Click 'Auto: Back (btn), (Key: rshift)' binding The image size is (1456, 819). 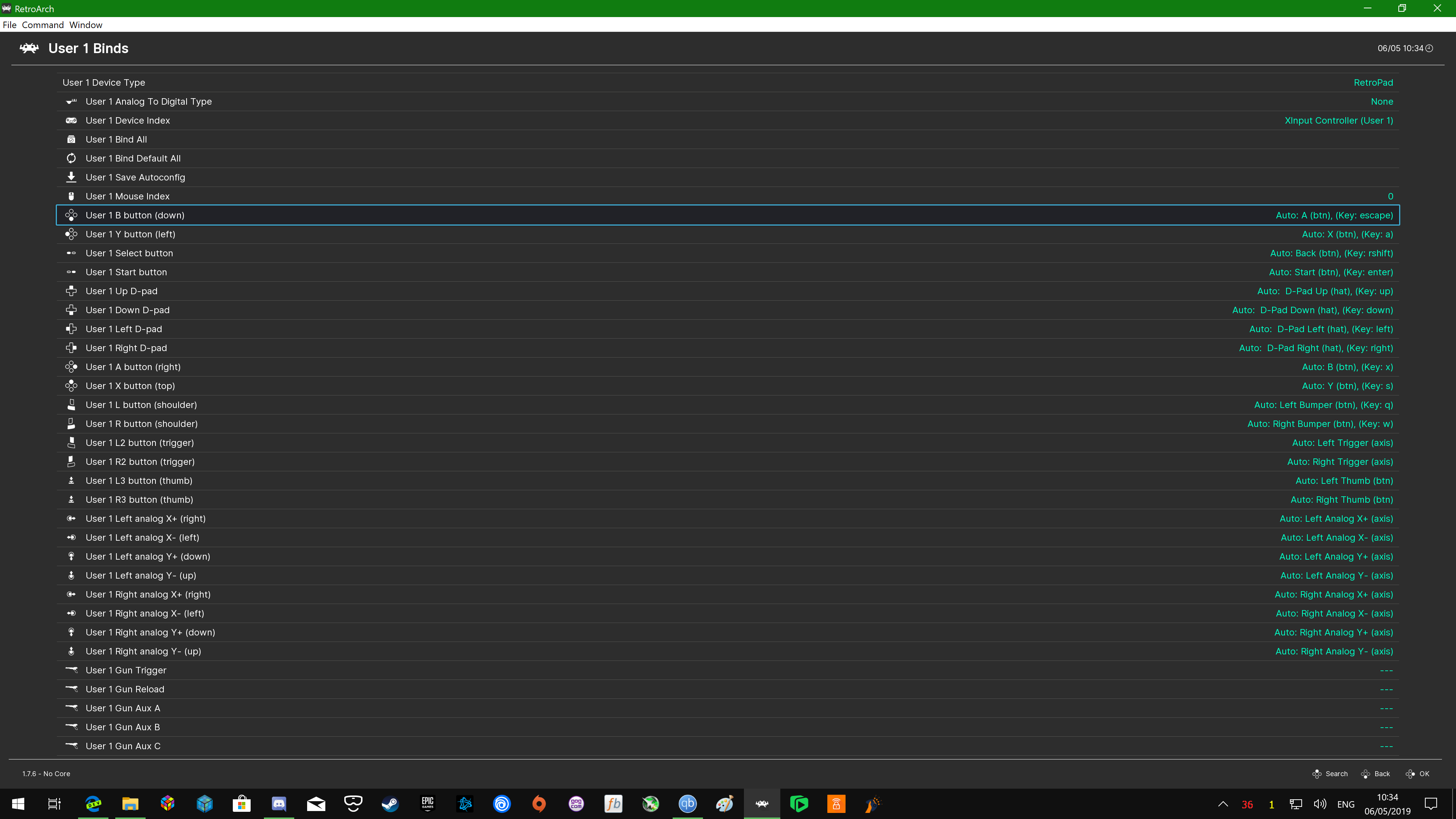click(x=1332, y=253)
